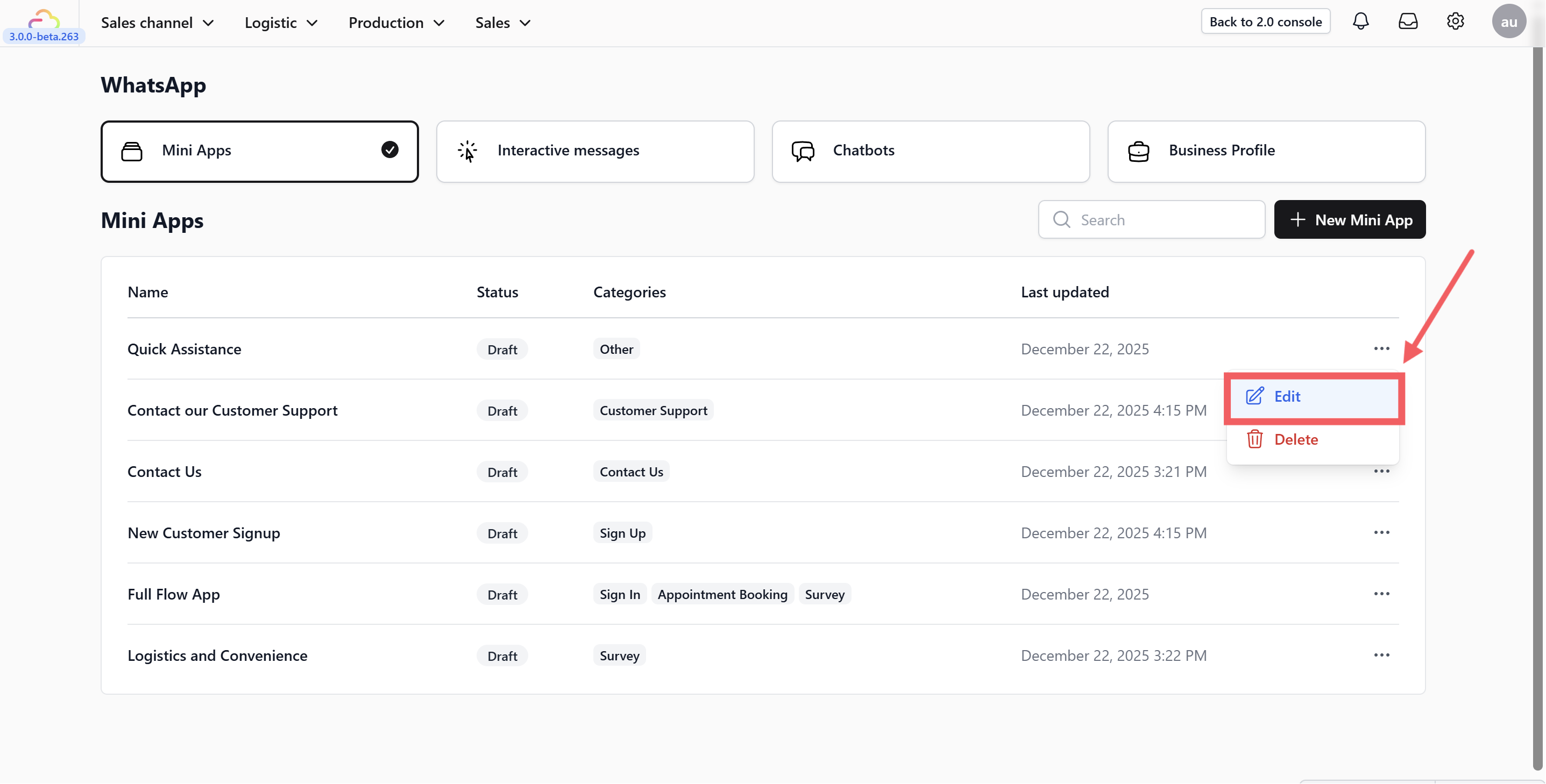The image size is (1546, 784).
Task: Click Survey tag in Full Flow App row
Action: 825,594
